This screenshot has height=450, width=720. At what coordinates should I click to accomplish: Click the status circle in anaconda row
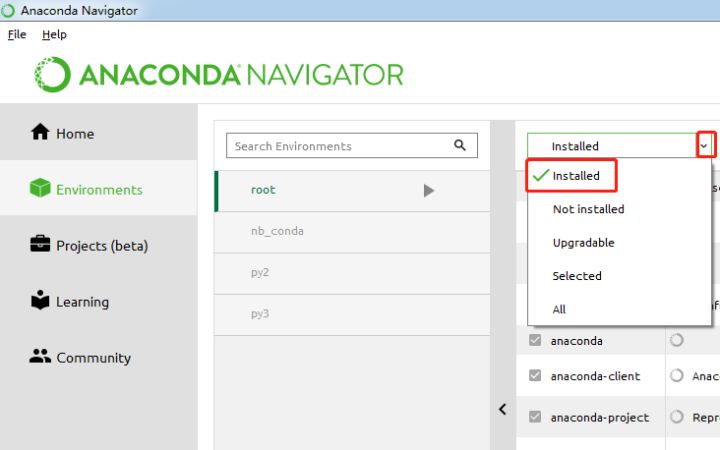(676, 340)
